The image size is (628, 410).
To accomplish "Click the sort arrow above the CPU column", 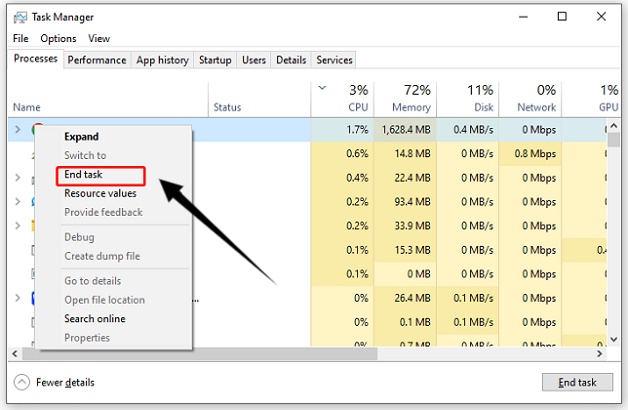I will (322, 88).
